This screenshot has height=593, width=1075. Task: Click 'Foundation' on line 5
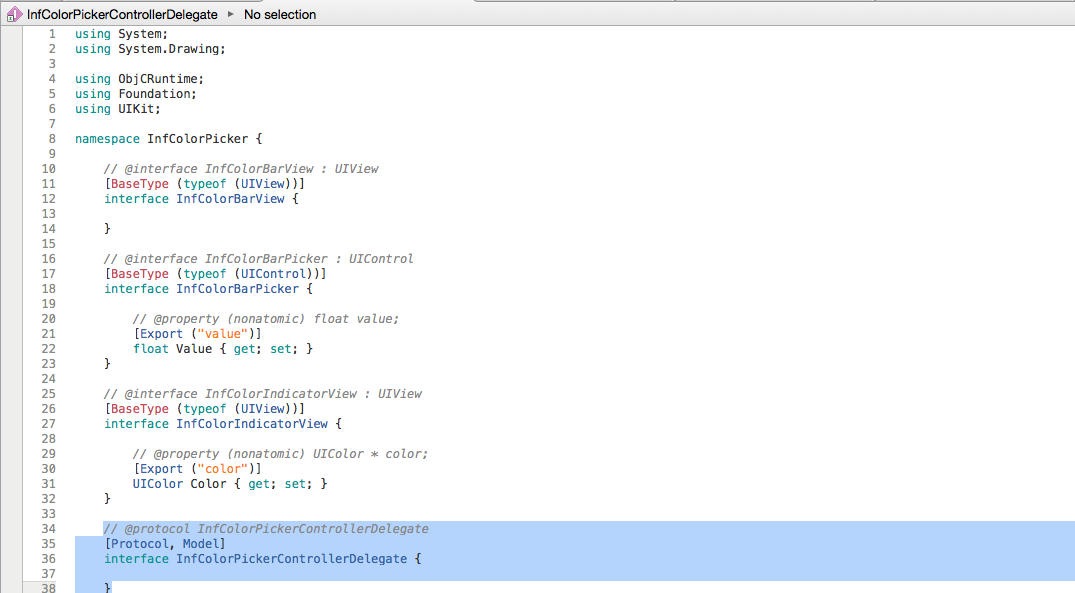click(x=154, y=94)
